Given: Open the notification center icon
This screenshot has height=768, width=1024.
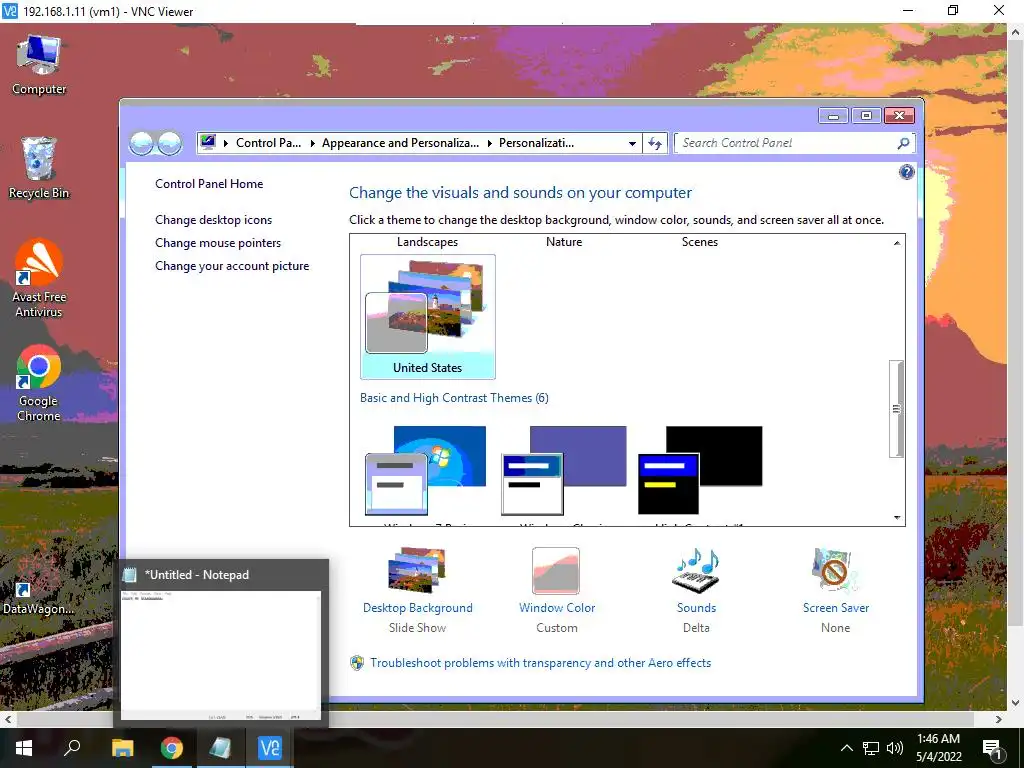Looking at the screenshot, I should [993, 748].
